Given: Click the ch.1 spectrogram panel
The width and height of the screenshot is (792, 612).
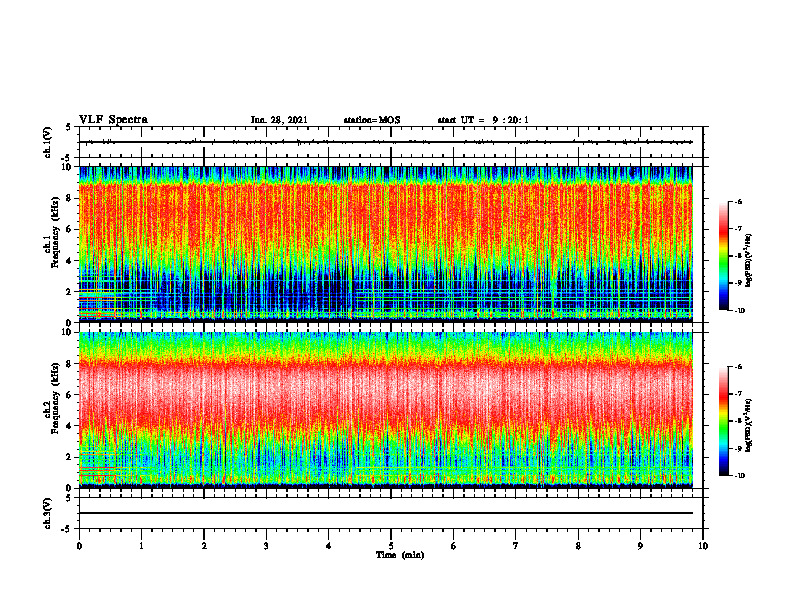Looking at the screenshot, I should 386,244.
